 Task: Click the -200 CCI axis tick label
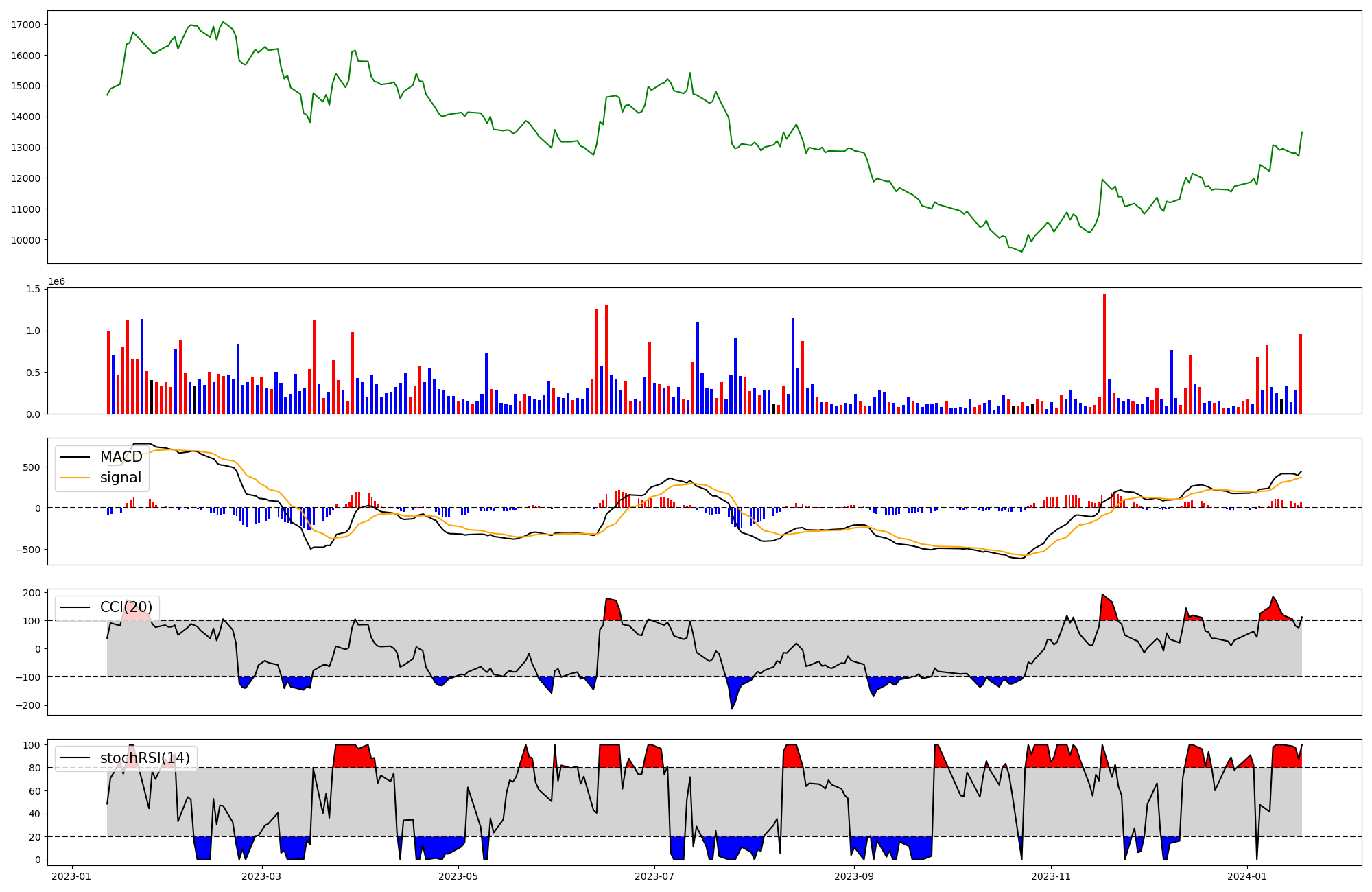29,705
